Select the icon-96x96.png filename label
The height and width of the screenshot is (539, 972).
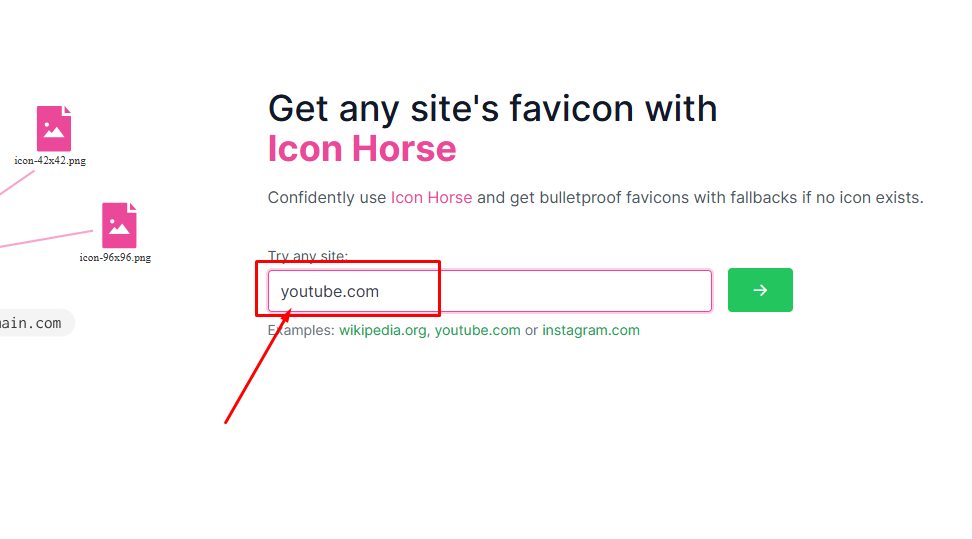coord(115,257)
